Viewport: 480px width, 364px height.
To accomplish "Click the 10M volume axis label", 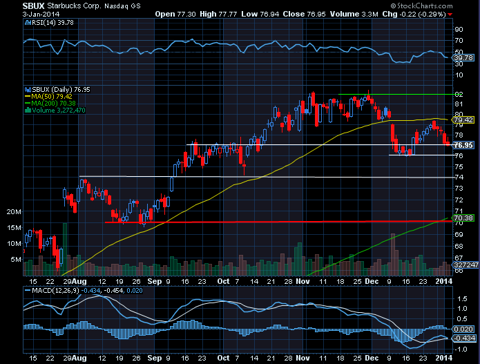I will 14,244.
